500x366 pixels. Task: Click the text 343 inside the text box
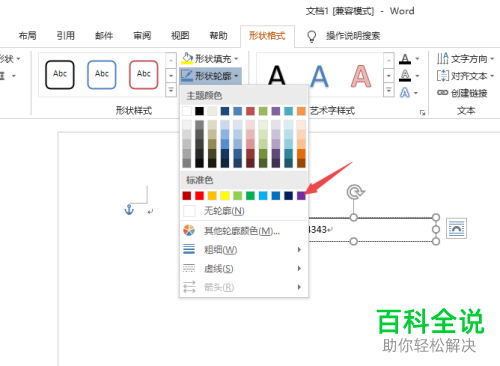pyautogui.click(x=319, y=229)
